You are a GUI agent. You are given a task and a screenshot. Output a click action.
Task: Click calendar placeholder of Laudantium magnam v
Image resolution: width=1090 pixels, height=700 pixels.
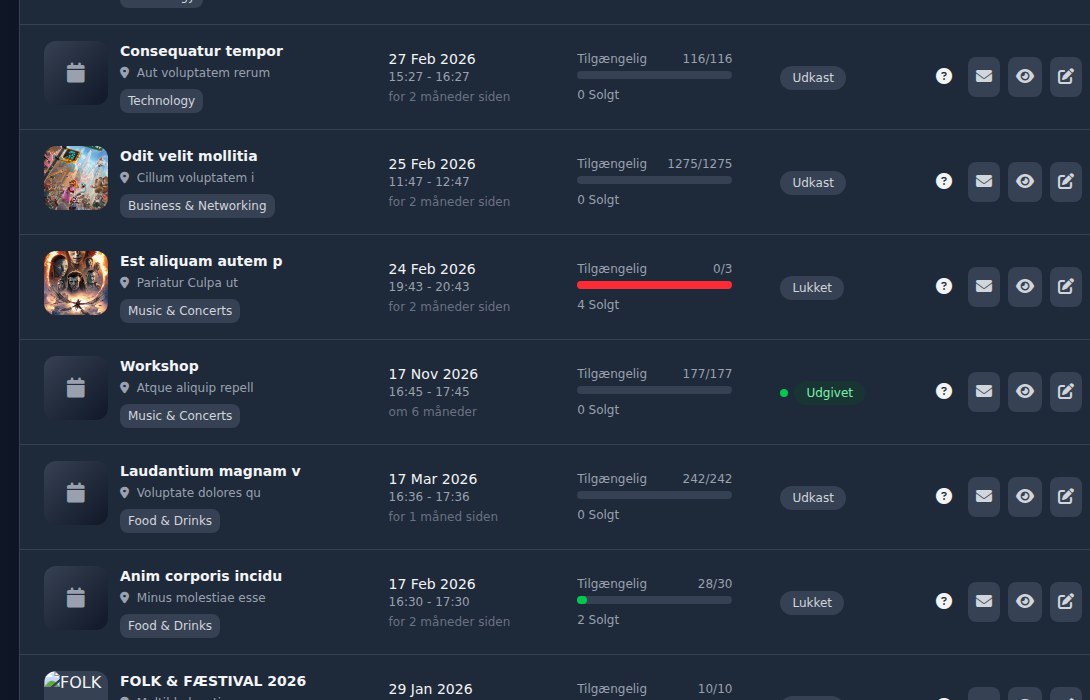point(76,493)
